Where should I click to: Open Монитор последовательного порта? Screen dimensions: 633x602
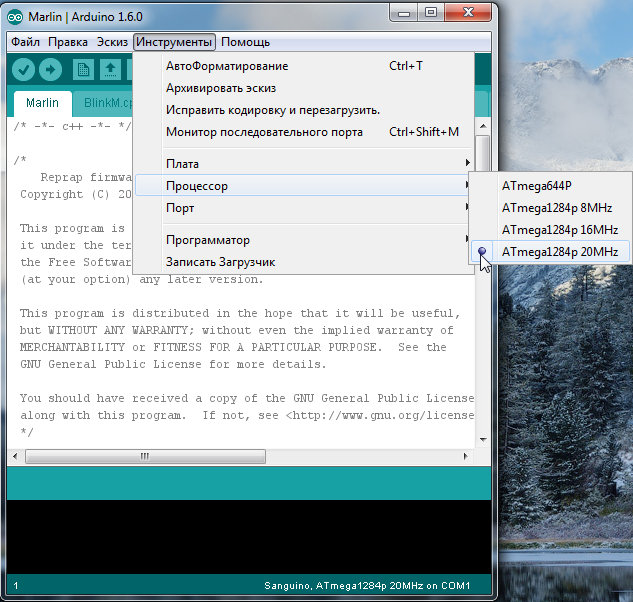264,132
